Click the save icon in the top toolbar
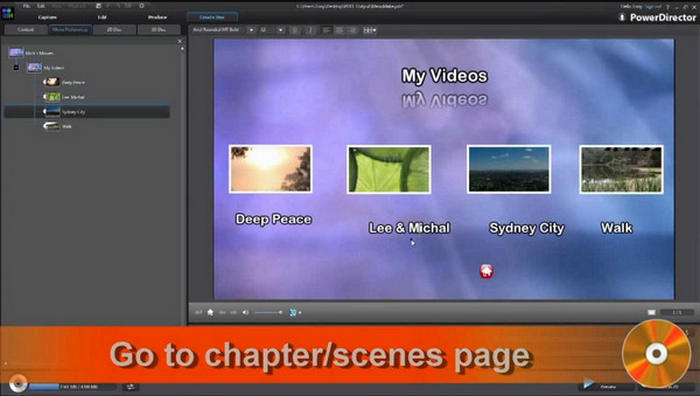700x396 pixels. click(99, 6)
